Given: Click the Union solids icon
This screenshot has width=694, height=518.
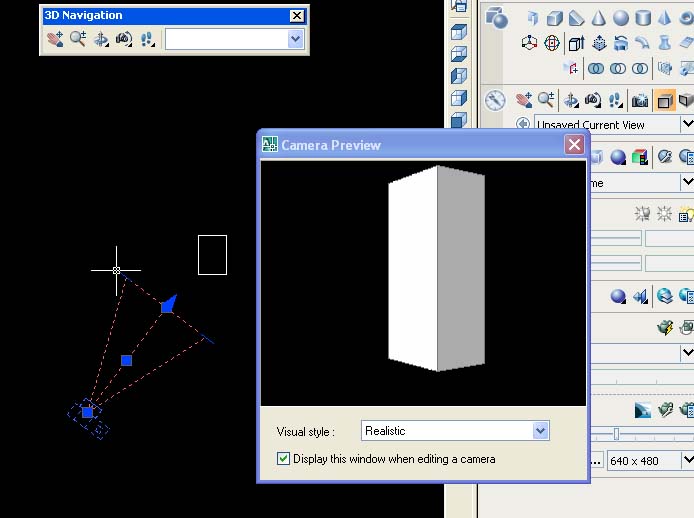Looking at the screenshot, I should 596,69.
